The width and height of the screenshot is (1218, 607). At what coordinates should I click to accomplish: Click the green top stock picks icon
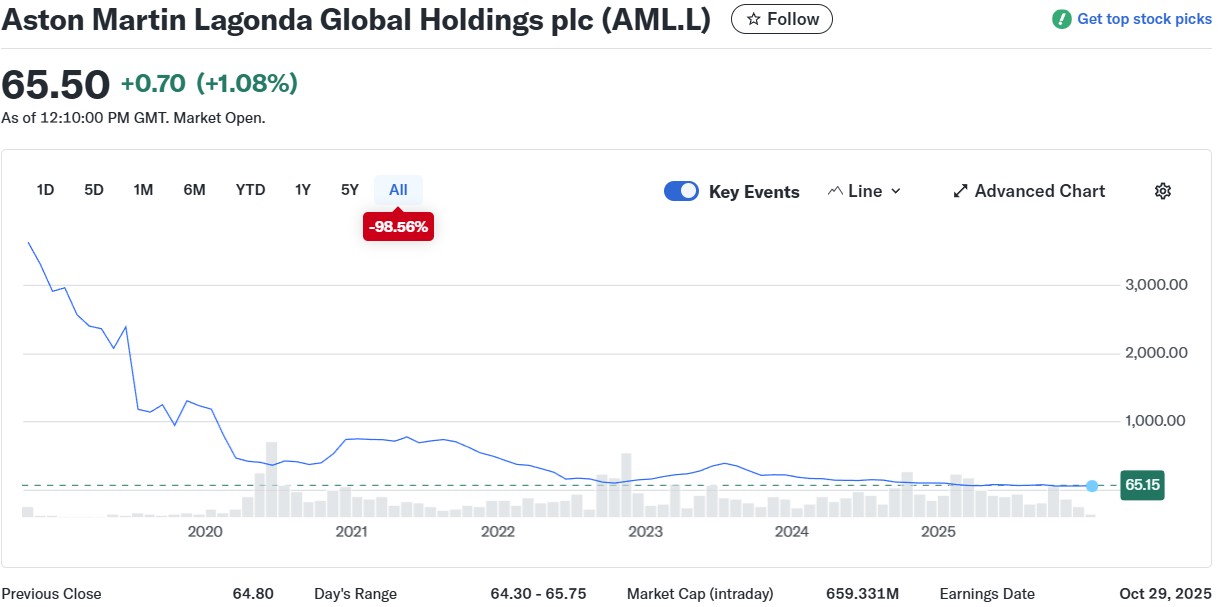click(1062, 19)
